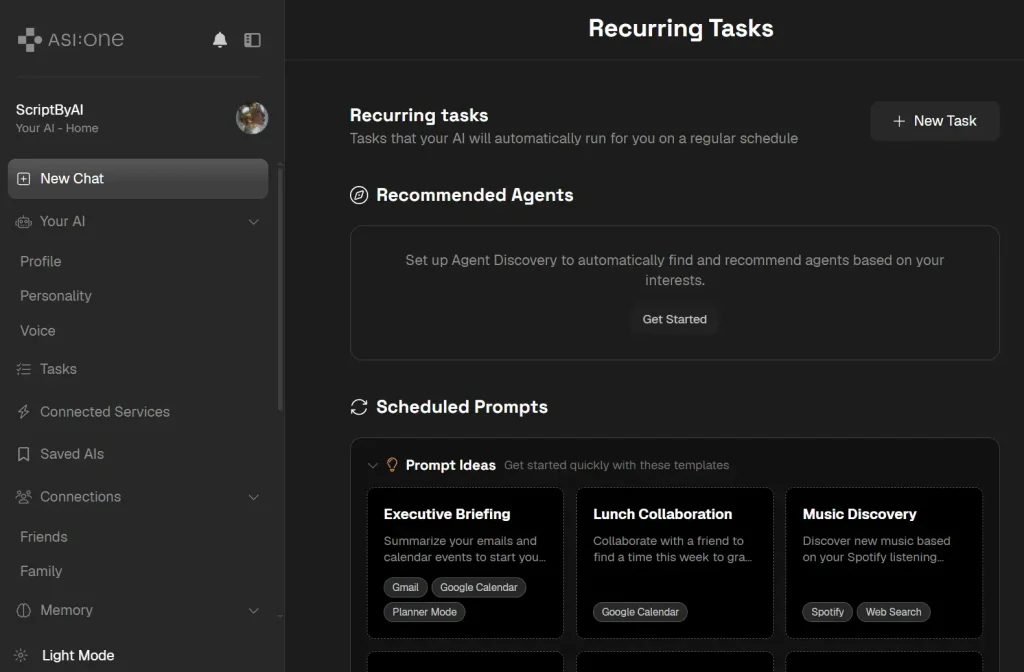Click the ScriptByAI profile avatar
The height and width of the screenshot is (672, 1024).
pos(252,118)
